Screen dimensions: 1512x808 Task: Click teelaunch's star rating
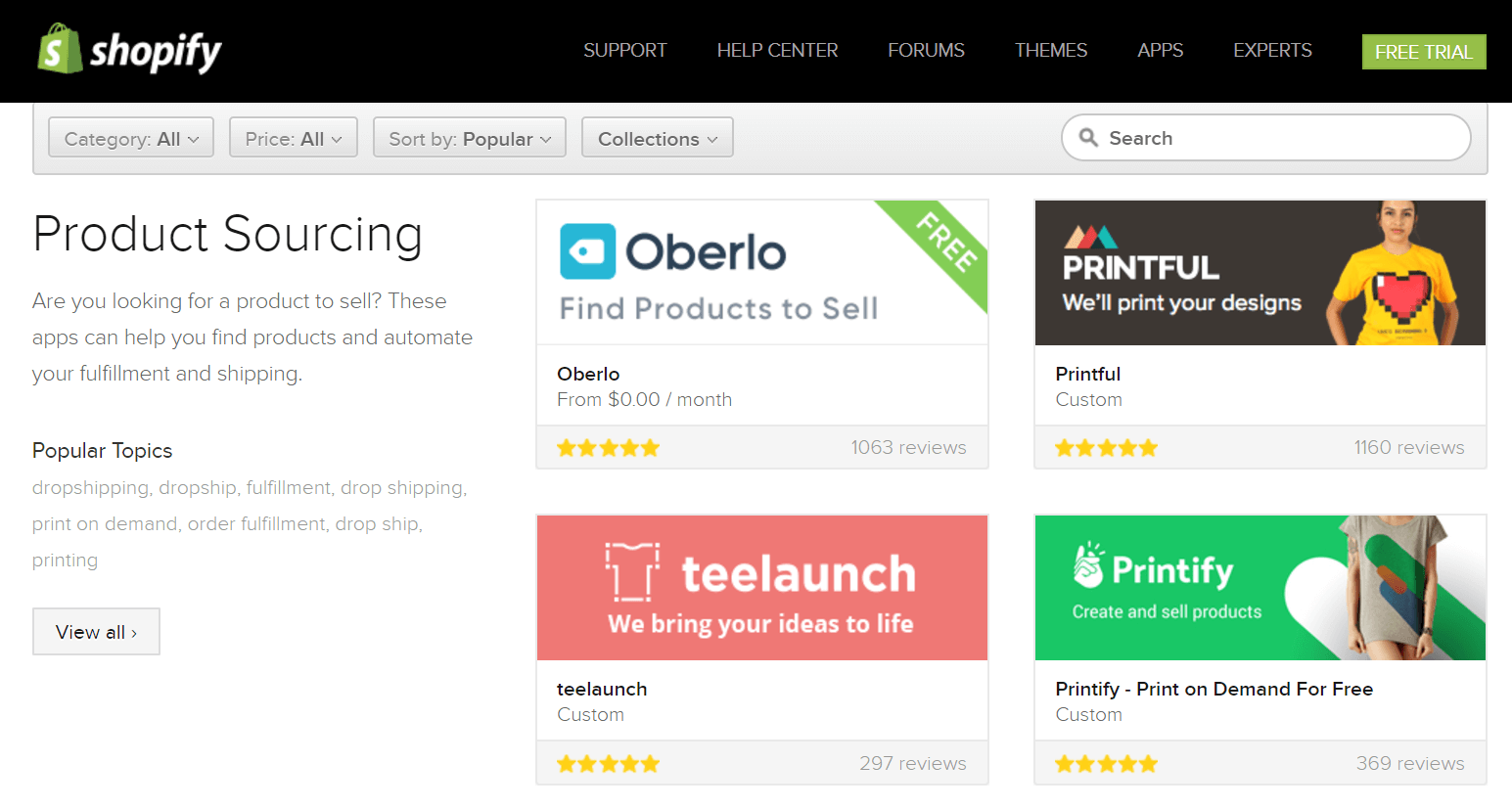tap(609, 764)
